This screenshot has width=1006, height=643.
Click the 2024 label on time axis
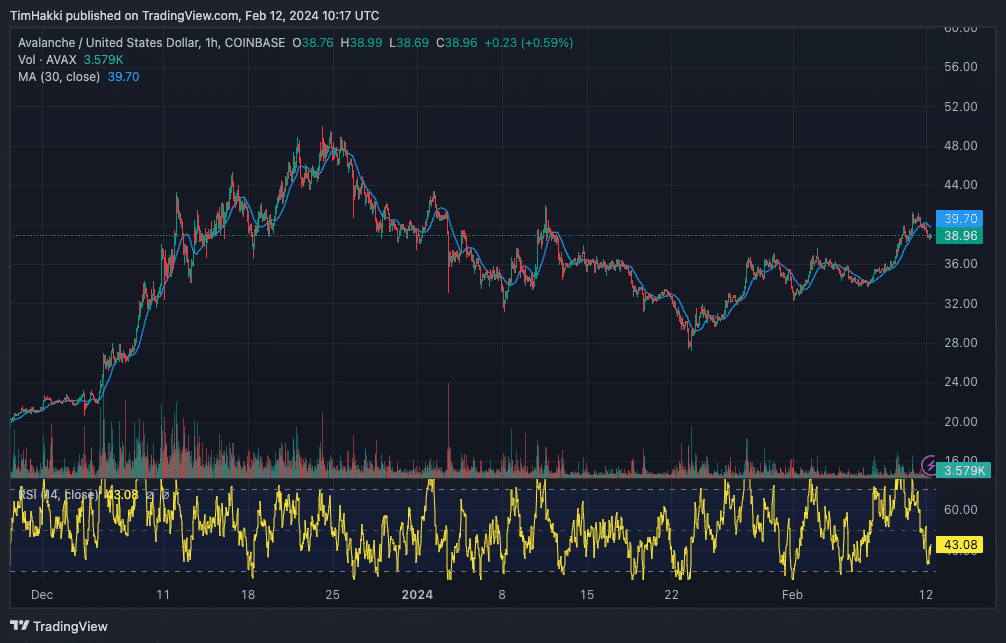417,595
